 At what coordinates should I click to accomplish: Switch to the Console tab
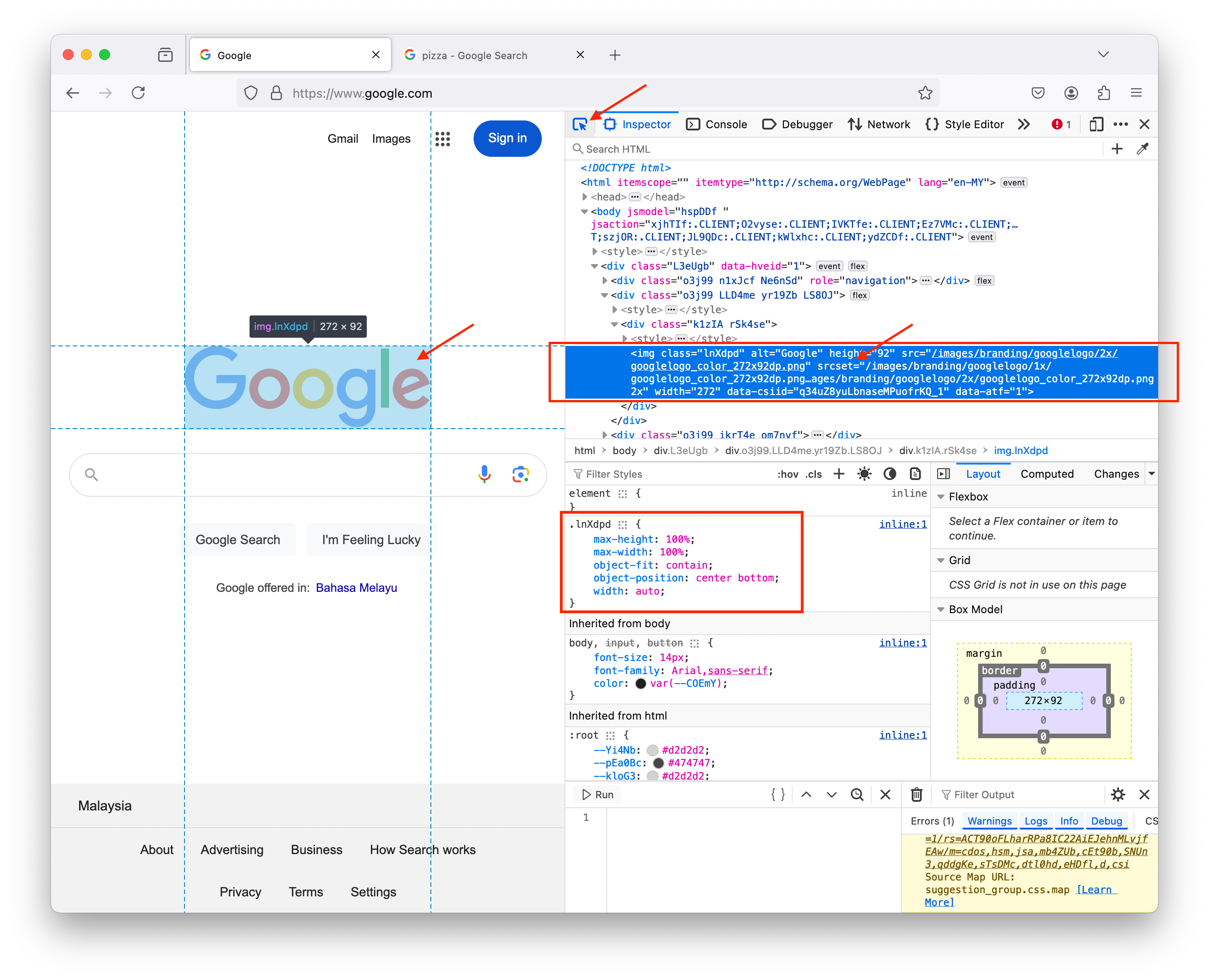pyautogui.click(x=716, y=124)
